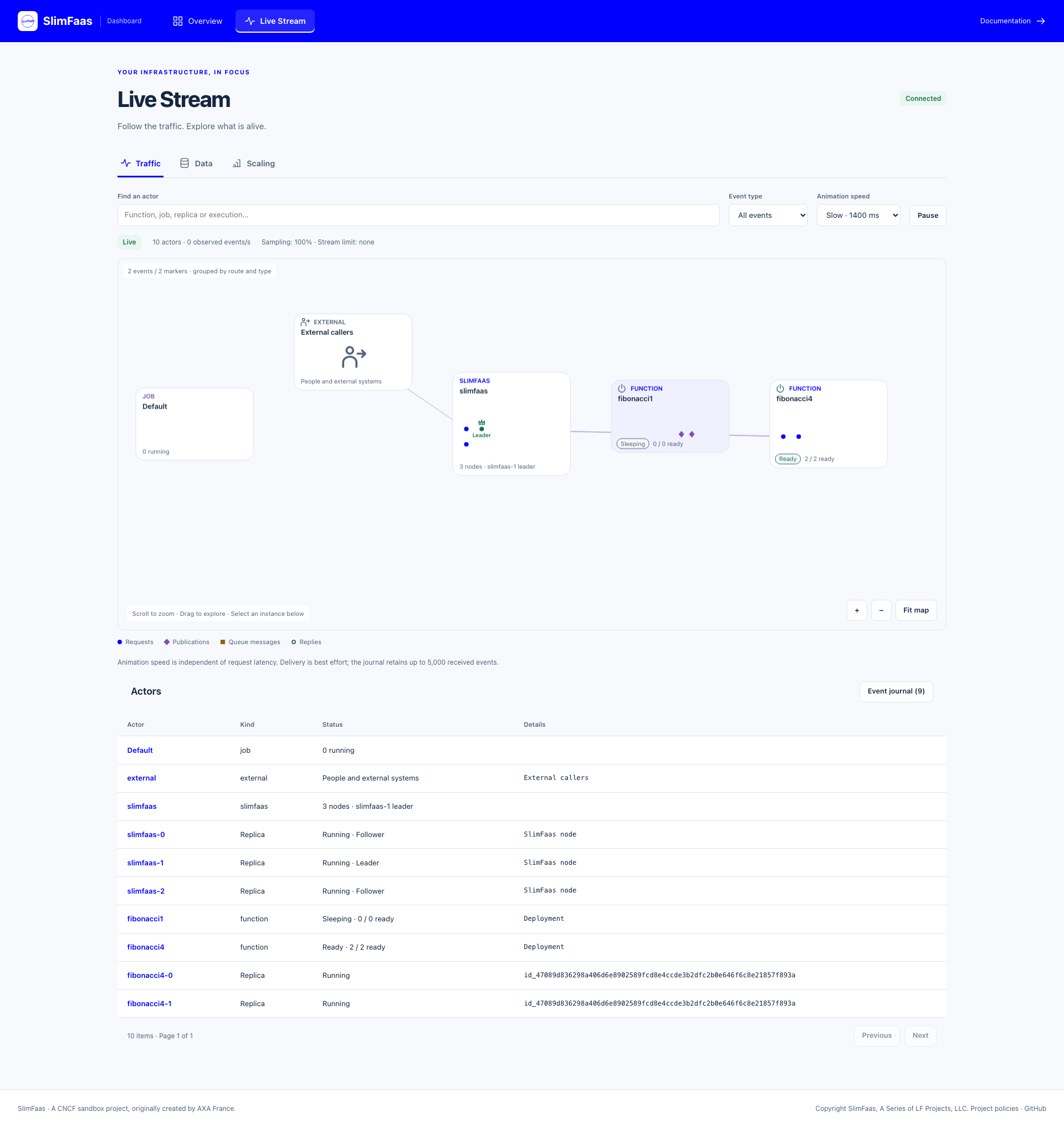This screenshot has width=1064, height=1127.
Task: Open the Event journal (9)
Action: 896,691
